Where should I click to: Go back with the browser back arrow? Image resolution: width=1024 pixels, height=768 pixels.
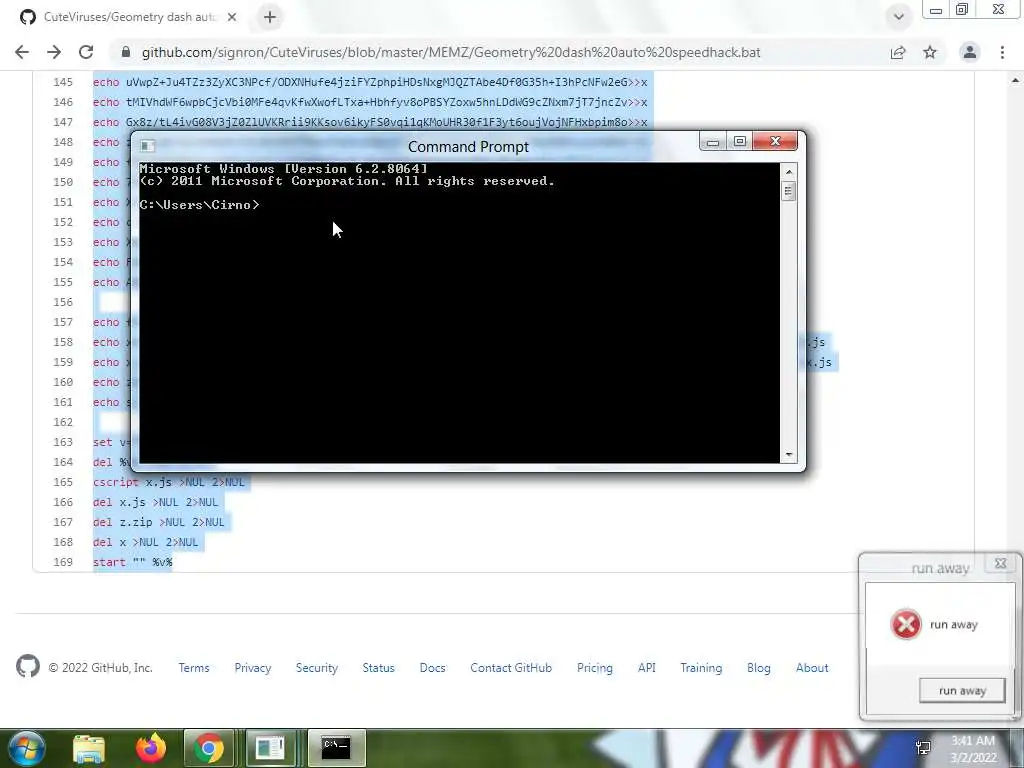[22, 52]
